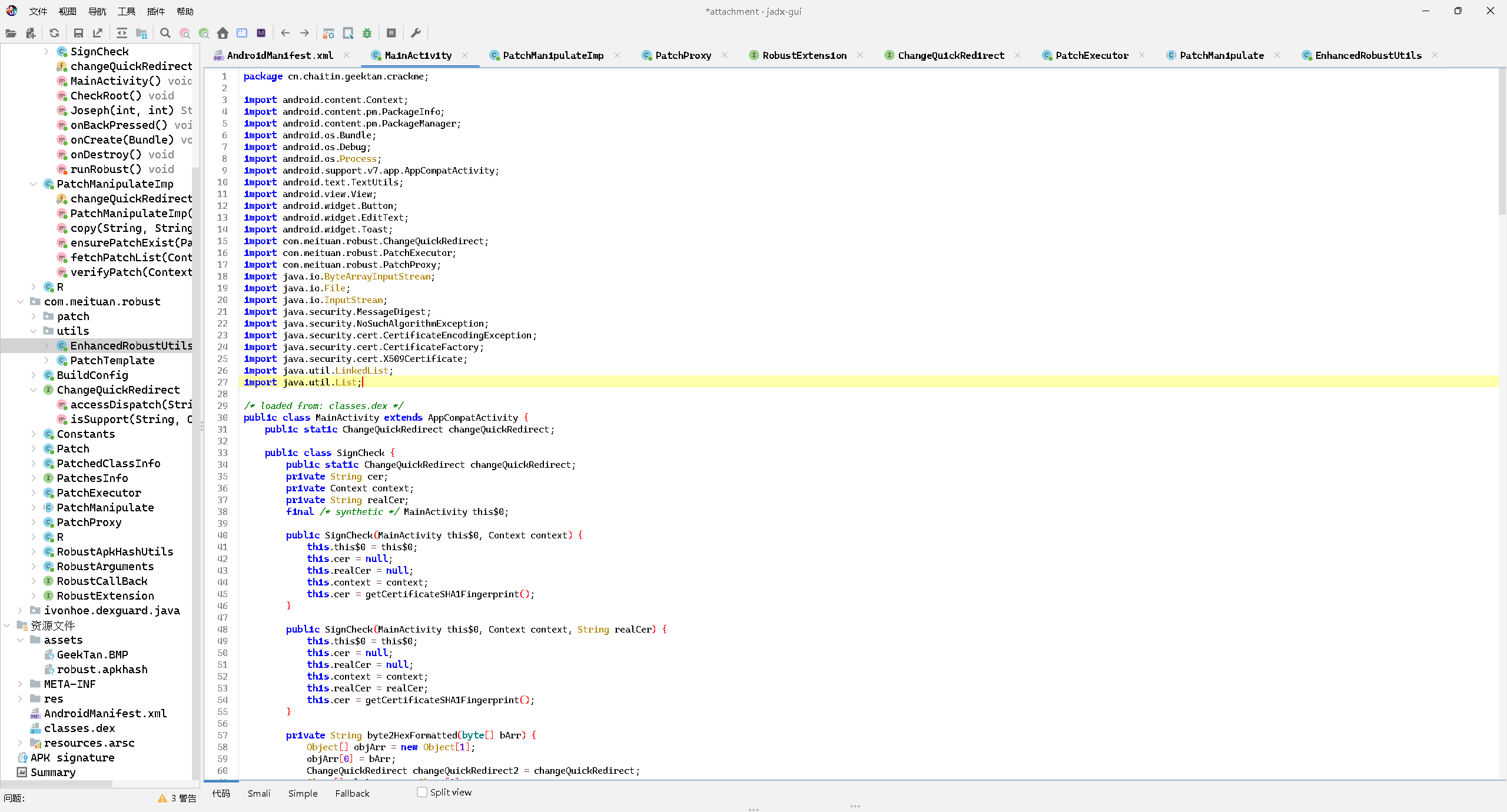
Task: Click the green bug debugger icon
Action: pos(367,34)
